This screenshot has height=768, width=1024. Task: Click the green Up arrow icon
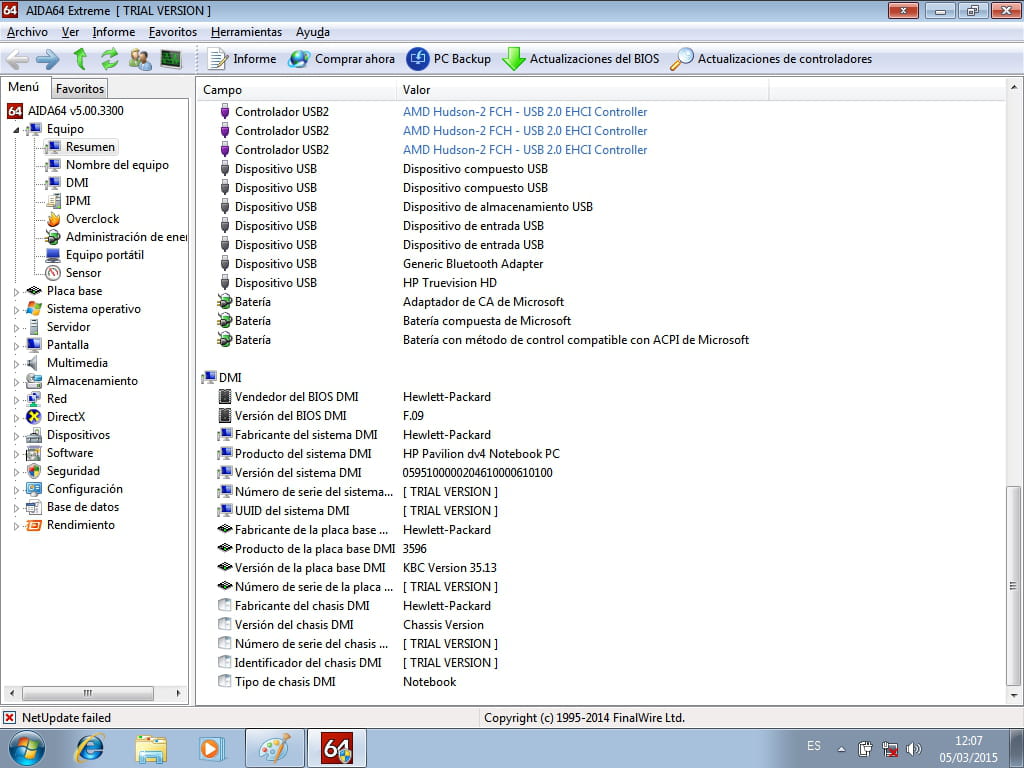tap(80, 59)
